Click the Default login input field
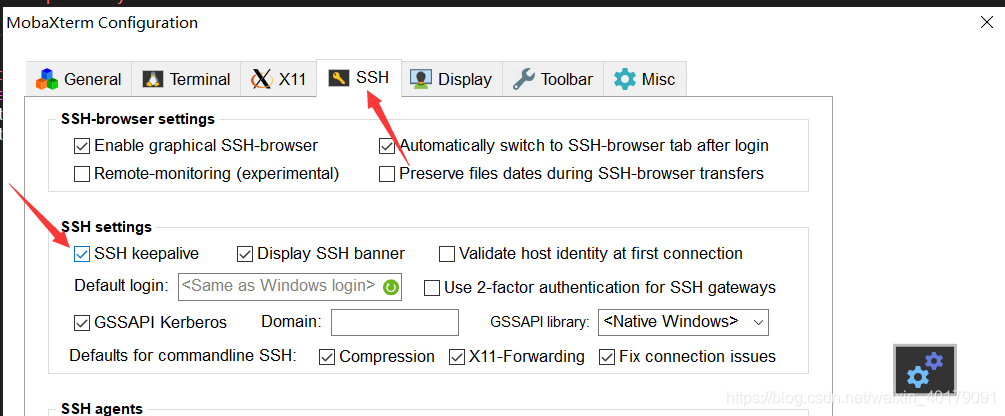The height and width of the screenshot is (416, 1005). pyautogui.click(x=290, y=287)
